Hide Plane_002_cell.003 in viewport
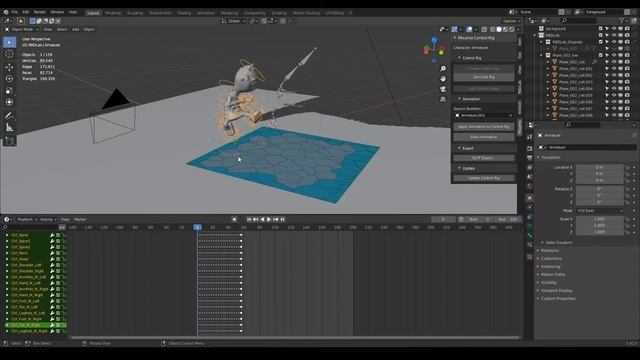The height and width of the screenshot is (360, 640). pyautogui.click(x=613, y=82)
